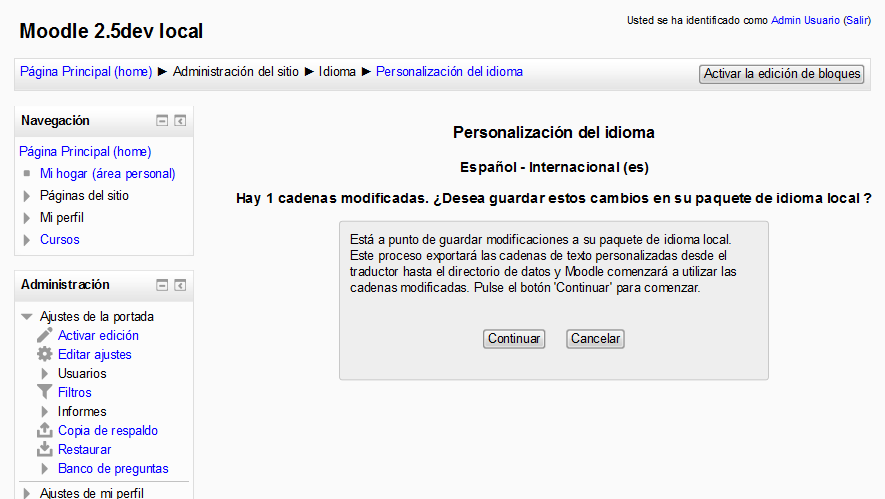Open Personalización del idioma breadcrumb link
Viewport: 885px width, 499px height.
[x=449, y=72]
